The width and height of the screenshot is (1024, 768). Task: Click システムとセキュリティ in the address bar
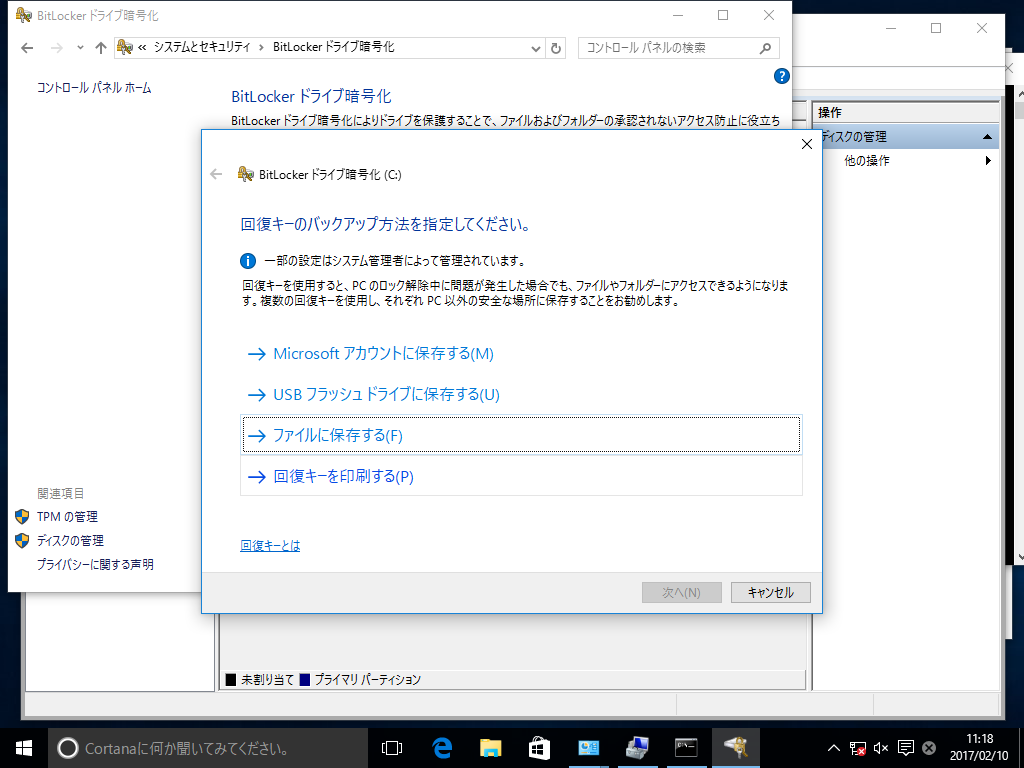(202, 47)
